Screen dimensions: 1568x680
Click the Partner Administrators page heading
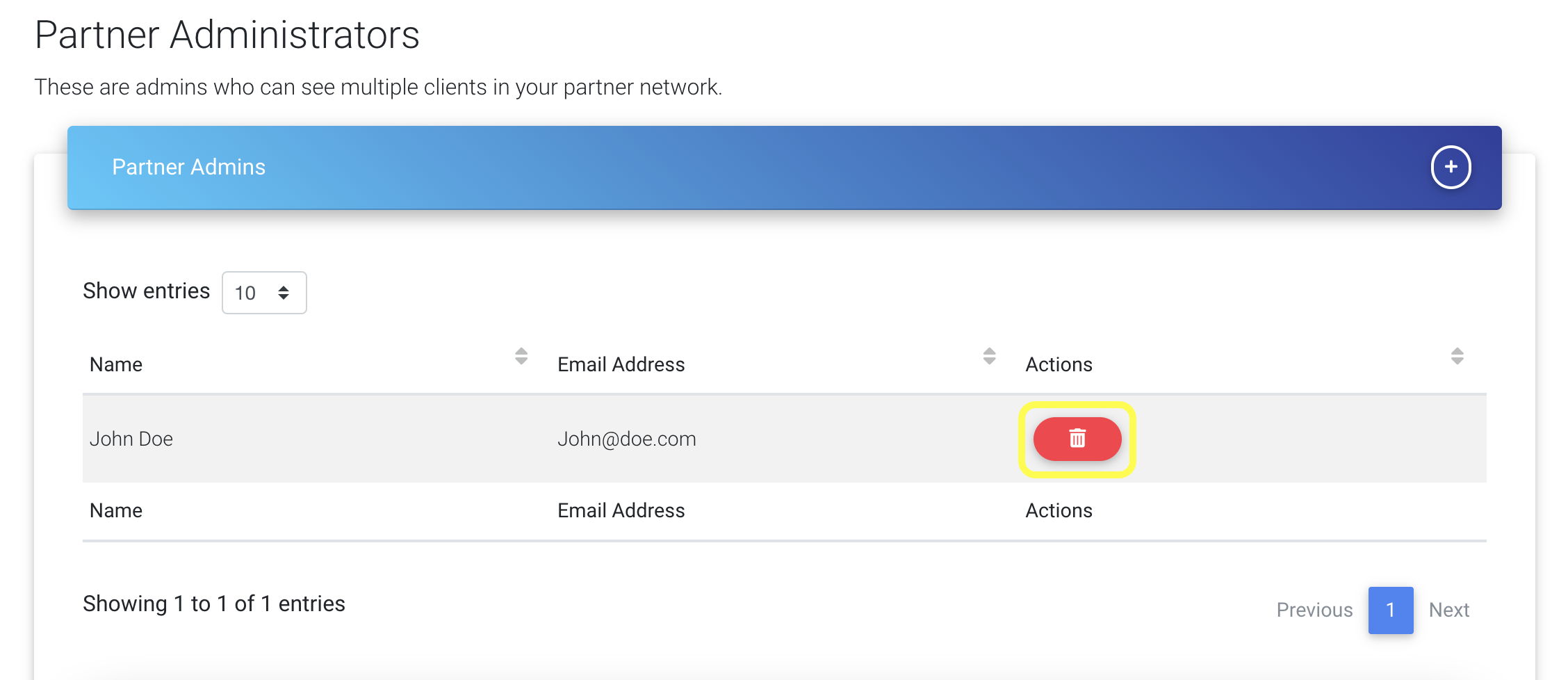227,35
